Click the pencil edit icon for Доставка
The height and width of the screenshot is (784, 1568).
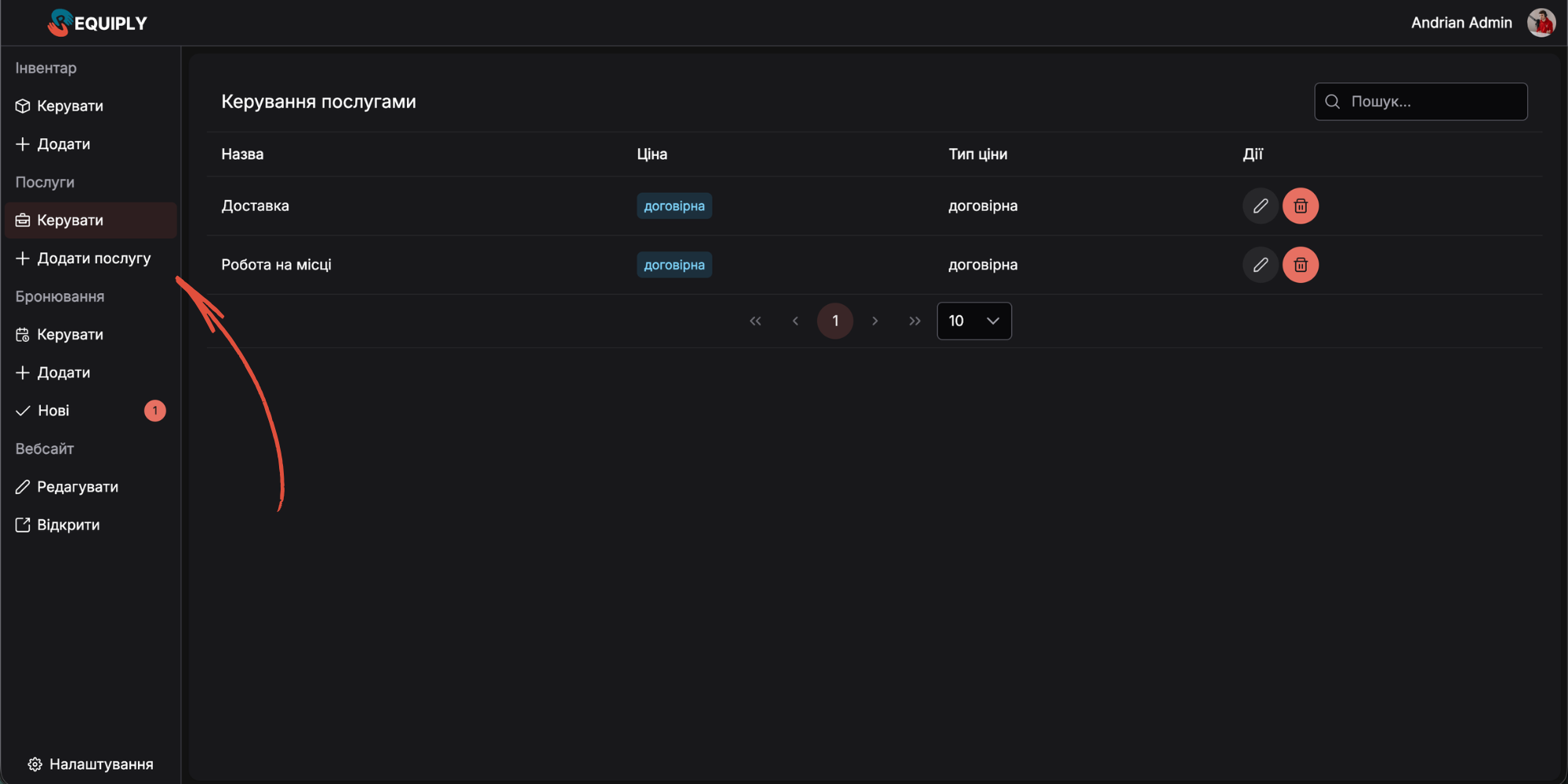pos(1260,205)
